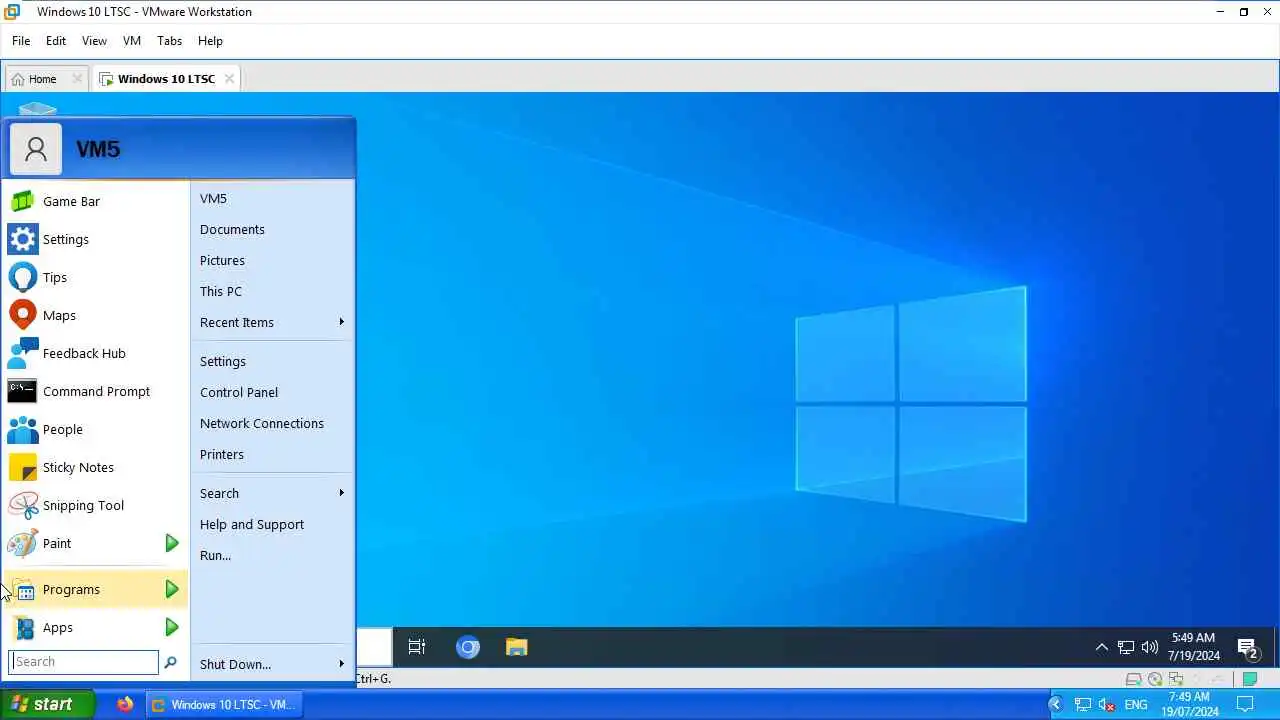Open the Help menu in VMware
This screenshot has height=720, width=1280.
pos(210,41)
